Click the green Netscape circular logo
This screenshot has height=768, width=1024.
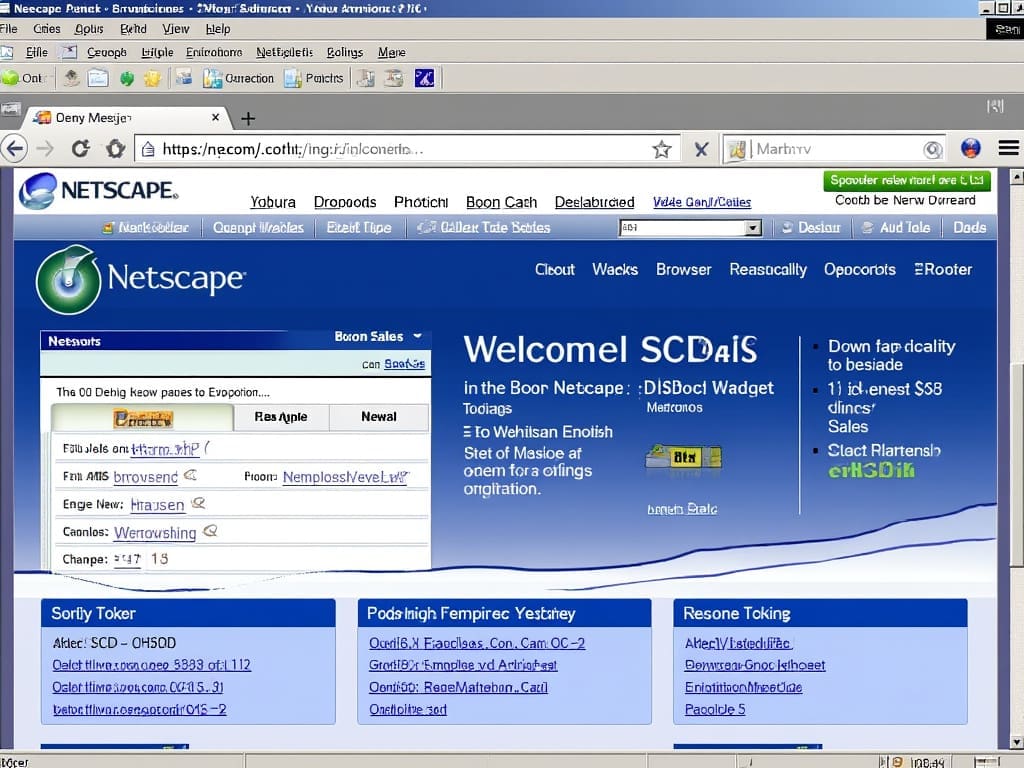[68, 280]
